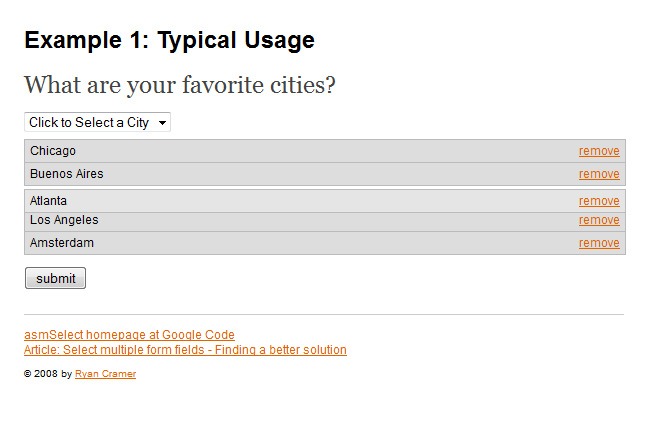Click the horizontal divider below the submit button
The image size is (650, 435).
[x=324, y=314]
